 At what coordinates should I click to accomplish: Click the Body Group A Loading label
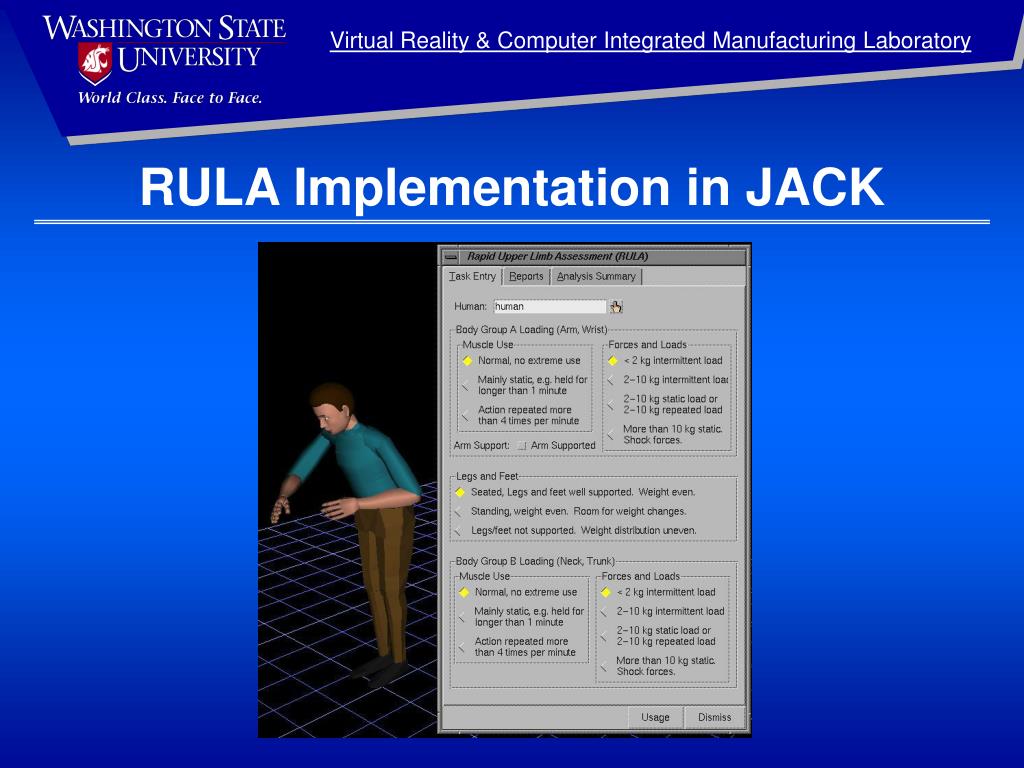pos(531,330)
